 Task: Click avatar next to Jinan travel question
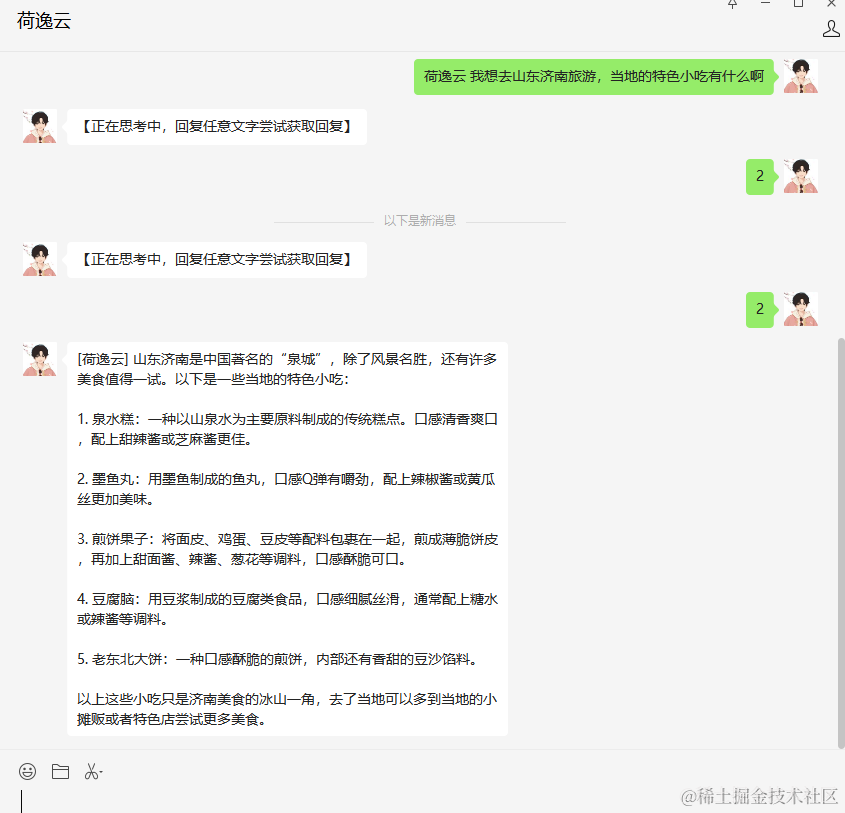pos(801,76)
